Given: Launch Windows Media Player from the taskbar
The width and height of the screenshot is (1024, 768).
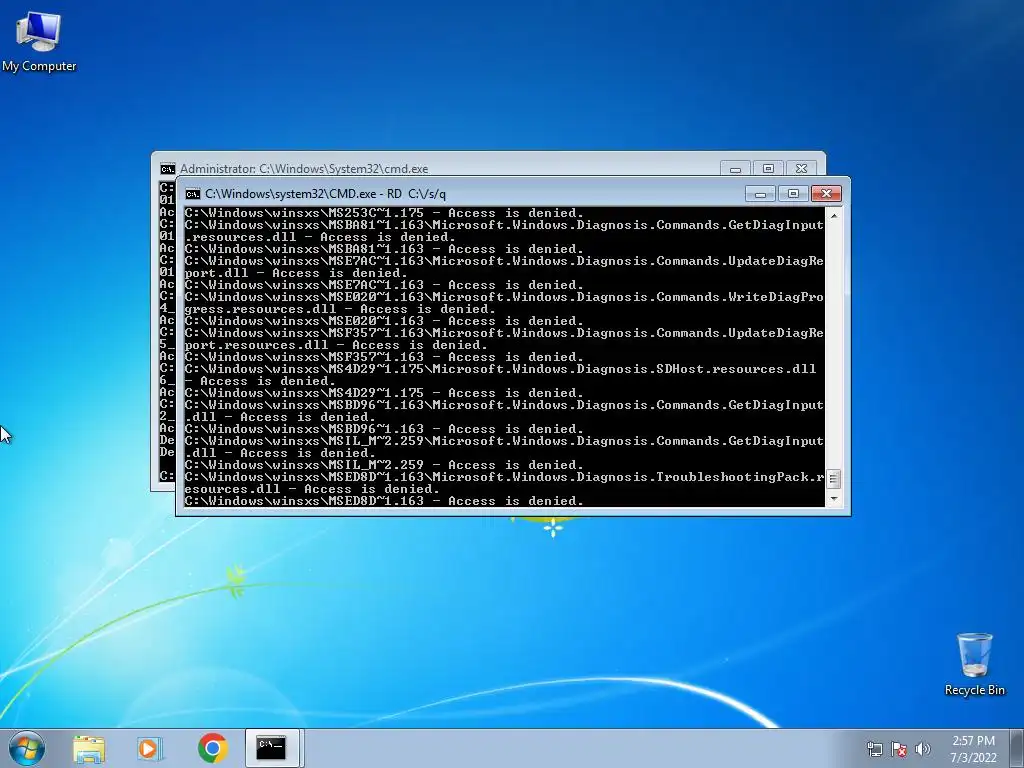Looking at the screenshot, I should tap(150, 748).
